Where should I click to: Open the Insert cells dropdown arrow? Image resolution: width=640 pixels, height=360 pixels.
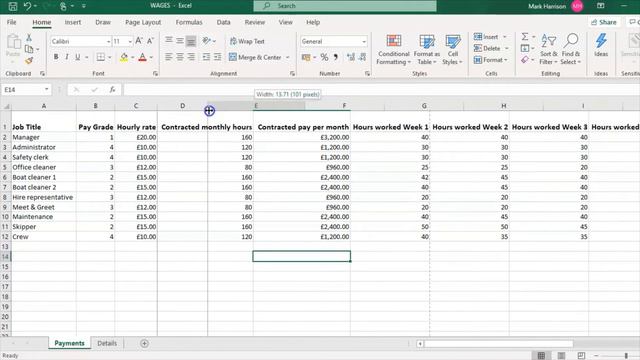pos(505,37)
